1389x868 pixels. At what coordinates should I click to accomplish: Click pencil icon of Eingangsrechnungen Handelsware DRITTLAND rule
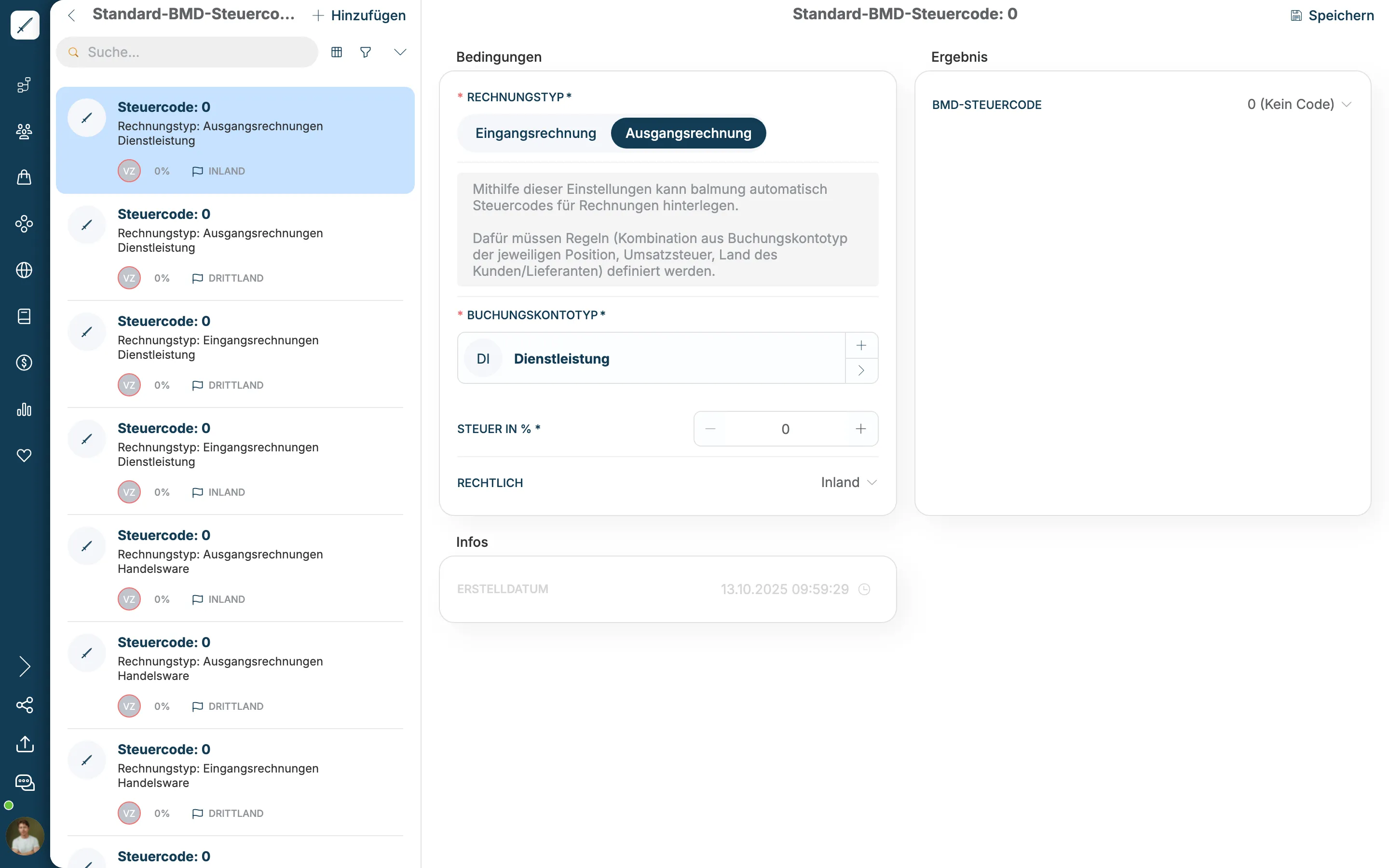tap(87, 760)
